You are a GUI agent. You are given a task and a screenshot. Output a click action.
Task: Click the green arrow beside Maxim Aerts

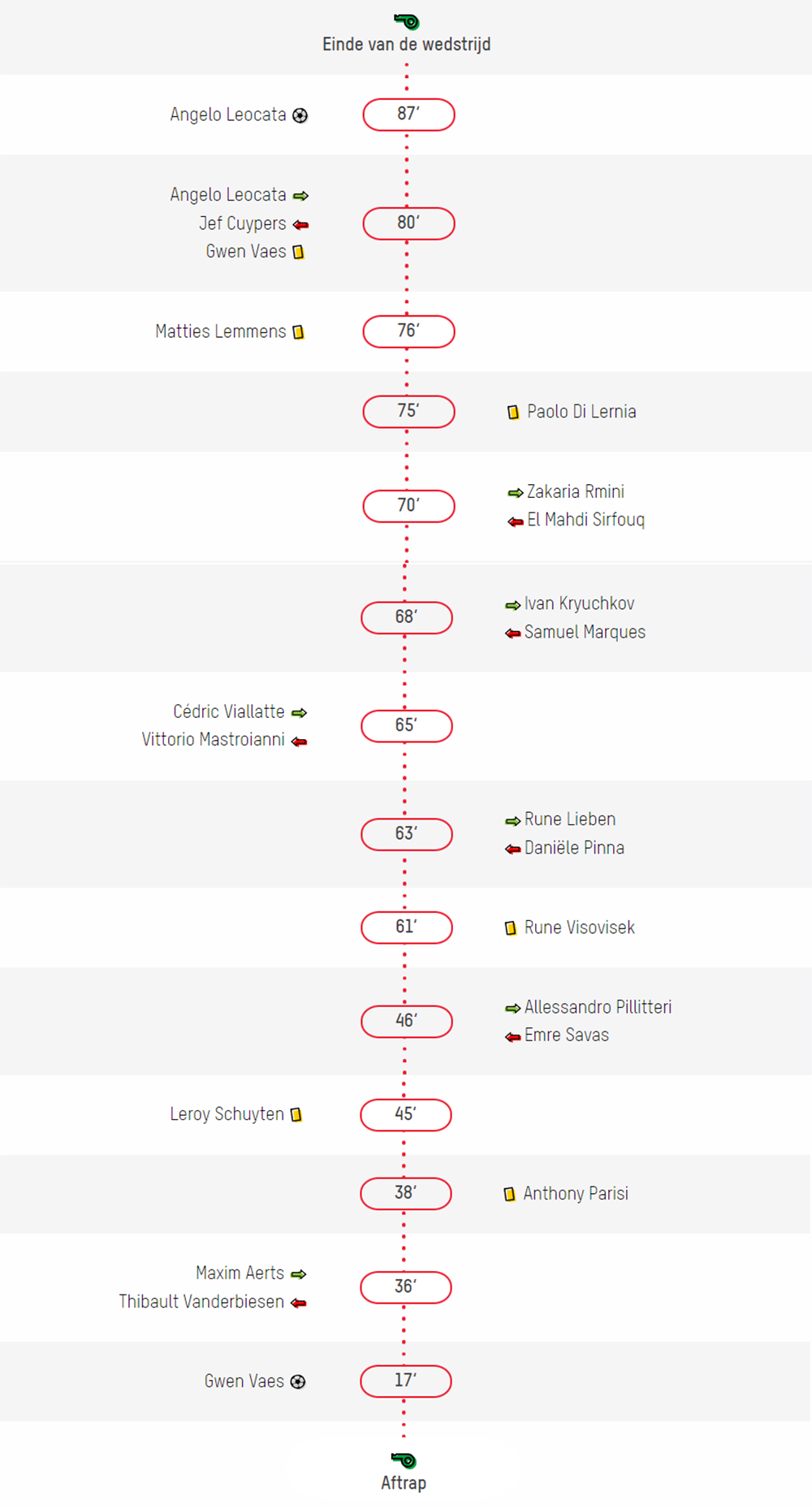(x=299, y=1274)
